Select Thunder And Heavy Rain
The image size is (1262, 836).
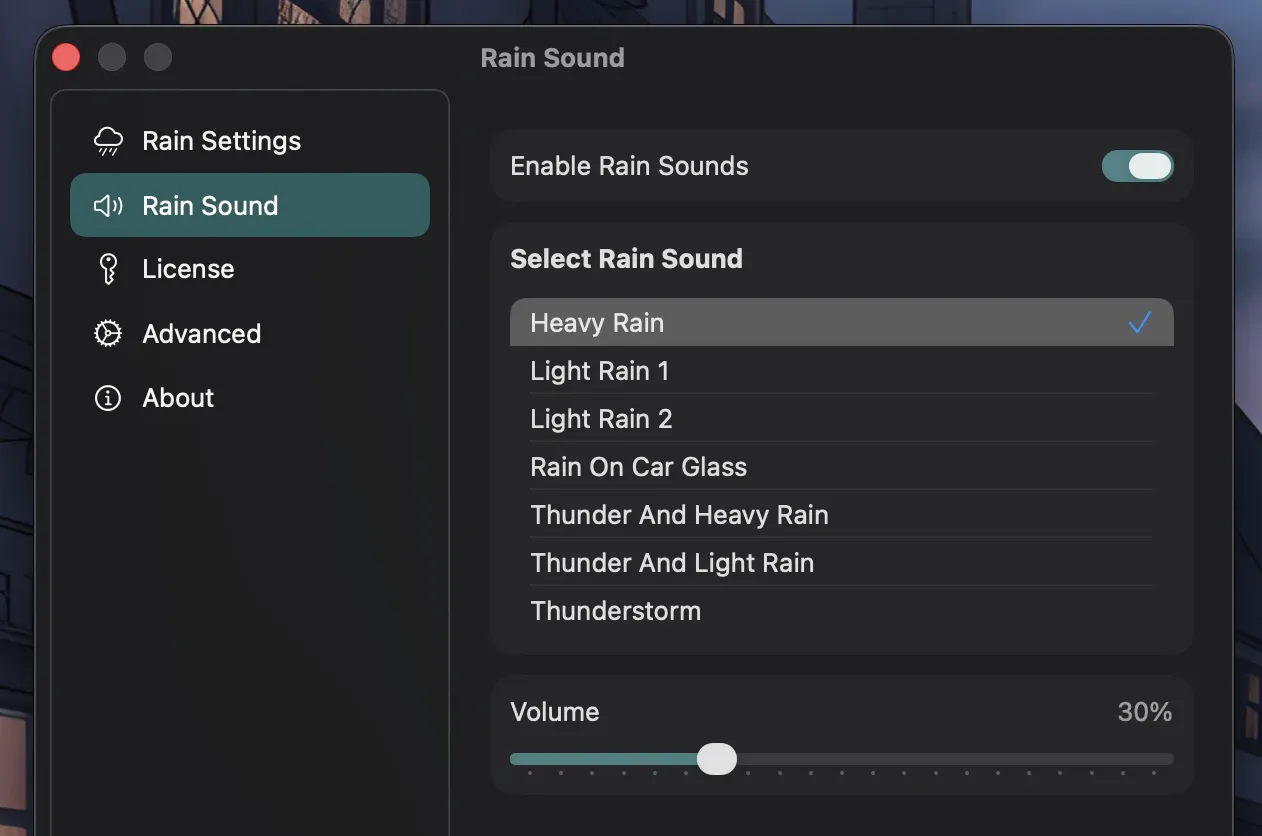[x=679, y=514]
